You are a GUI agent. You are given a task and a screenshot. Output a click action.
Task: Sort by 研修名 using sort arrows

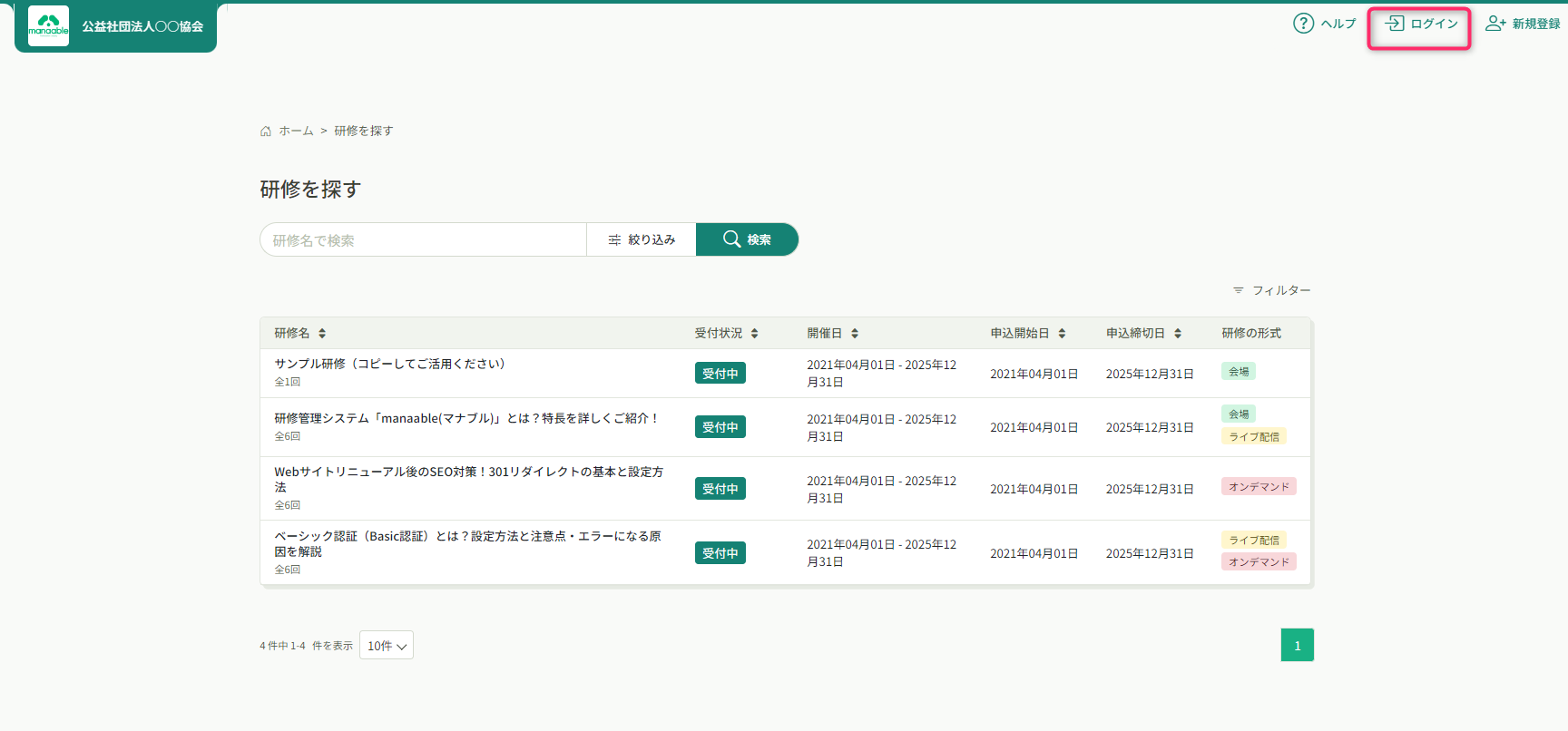pyautogui.click(x=322, y=334)
